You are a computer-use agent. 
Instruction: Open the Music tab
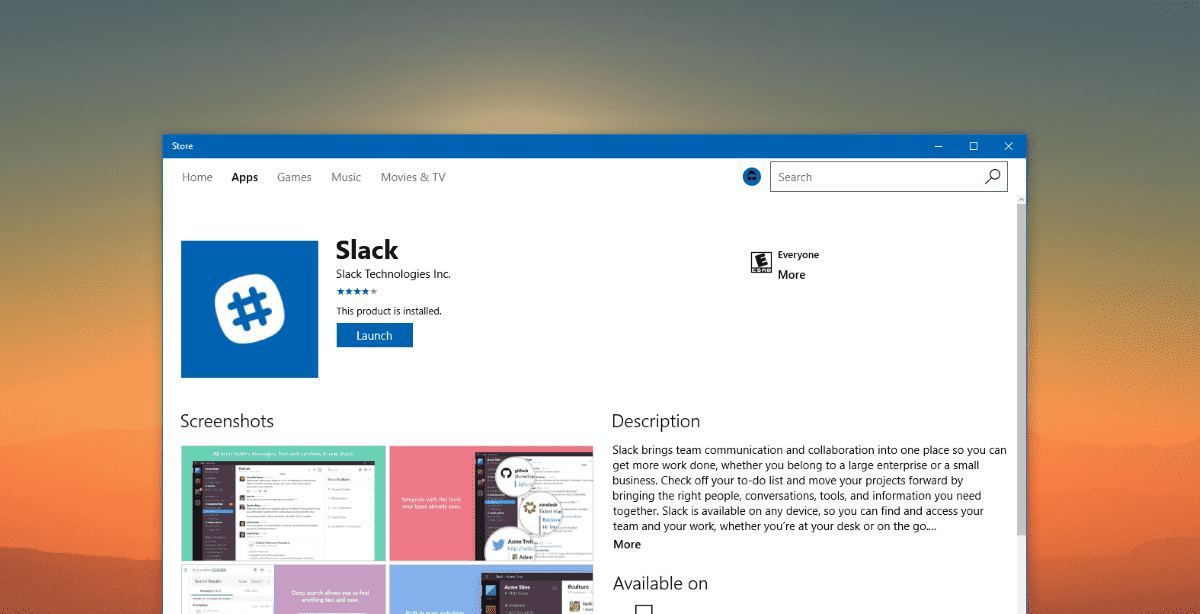tap(346, 177)
